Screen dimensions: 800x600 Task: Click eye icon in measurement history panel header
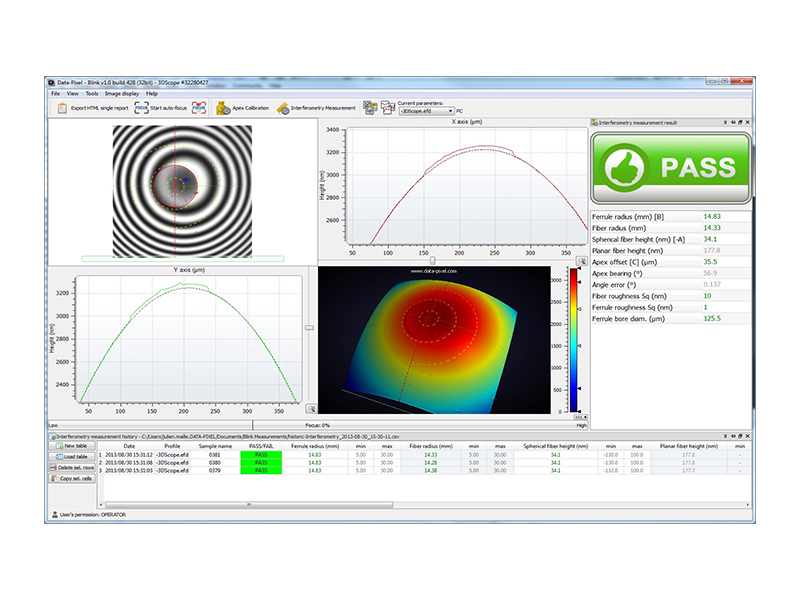pos(733,436)
